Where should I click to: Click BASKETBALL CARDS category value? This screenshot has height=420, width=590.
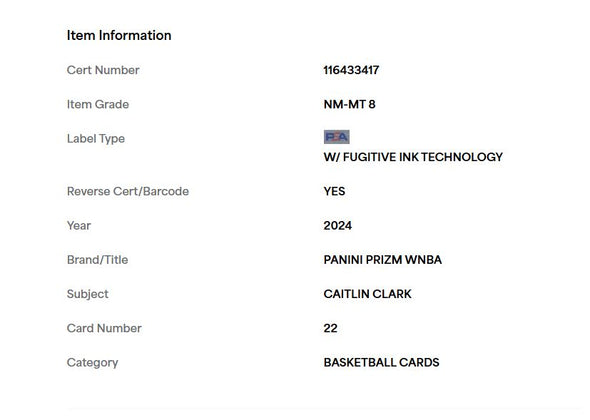pyautogui.click(x=381, y=362)
